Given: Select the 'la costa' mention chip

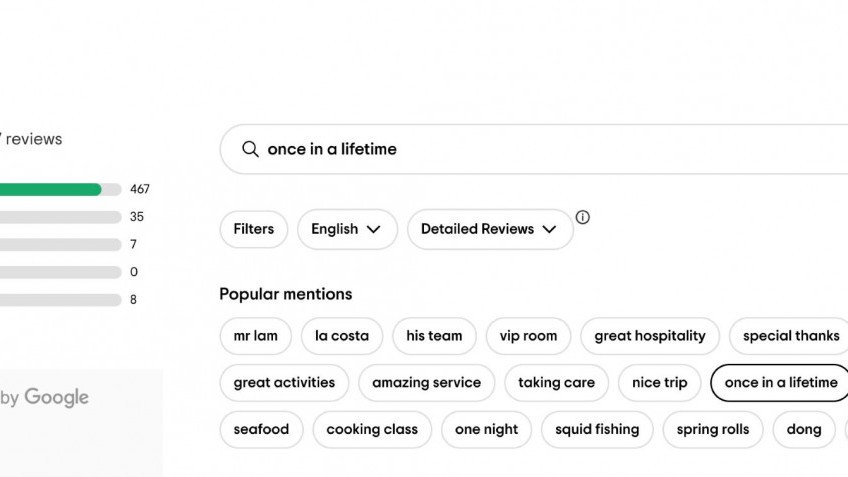Looking at the screenshot, I should click(x=342, y=336).
